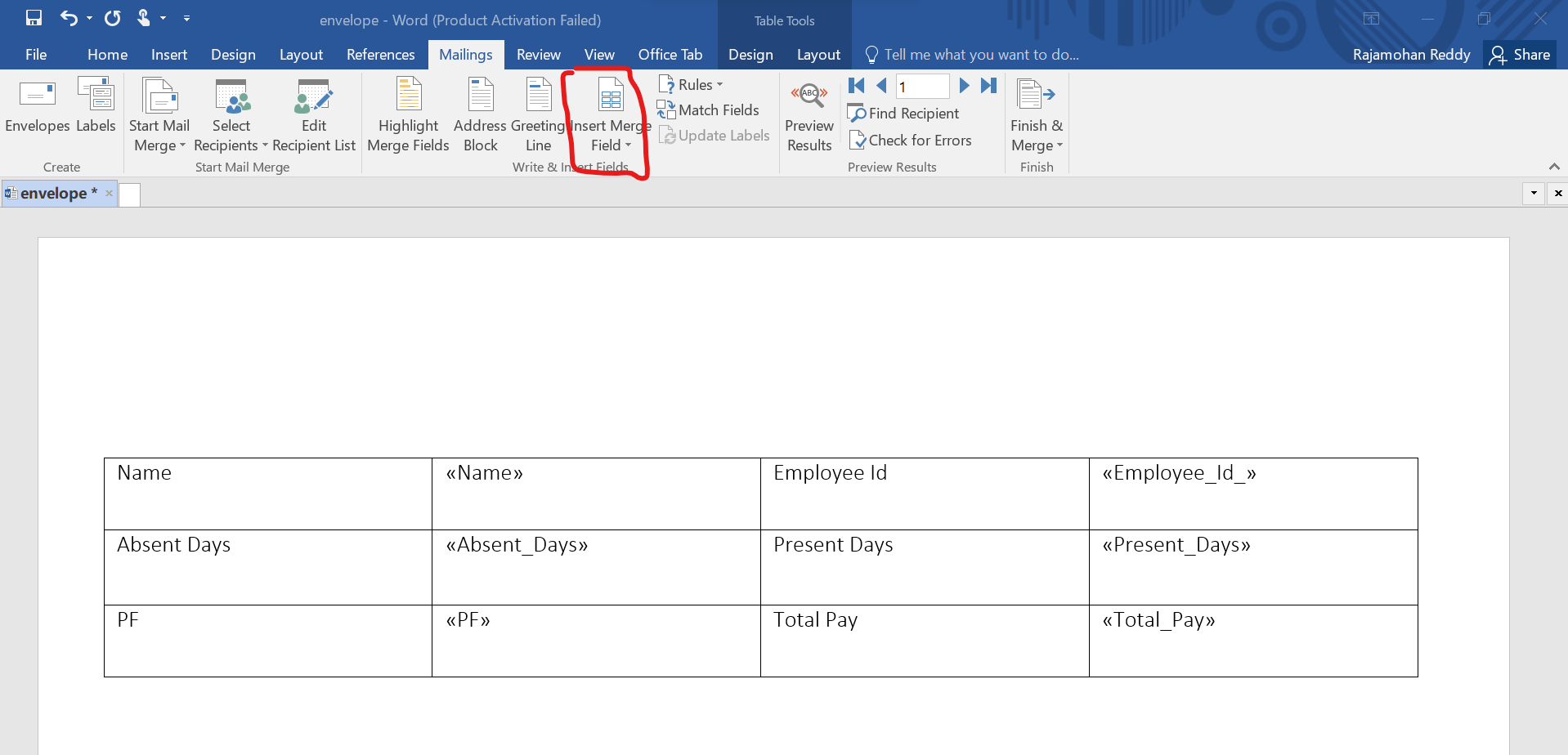1568x755 pixels.
Task: Click the Share button
Action: tap(1521, 55)
